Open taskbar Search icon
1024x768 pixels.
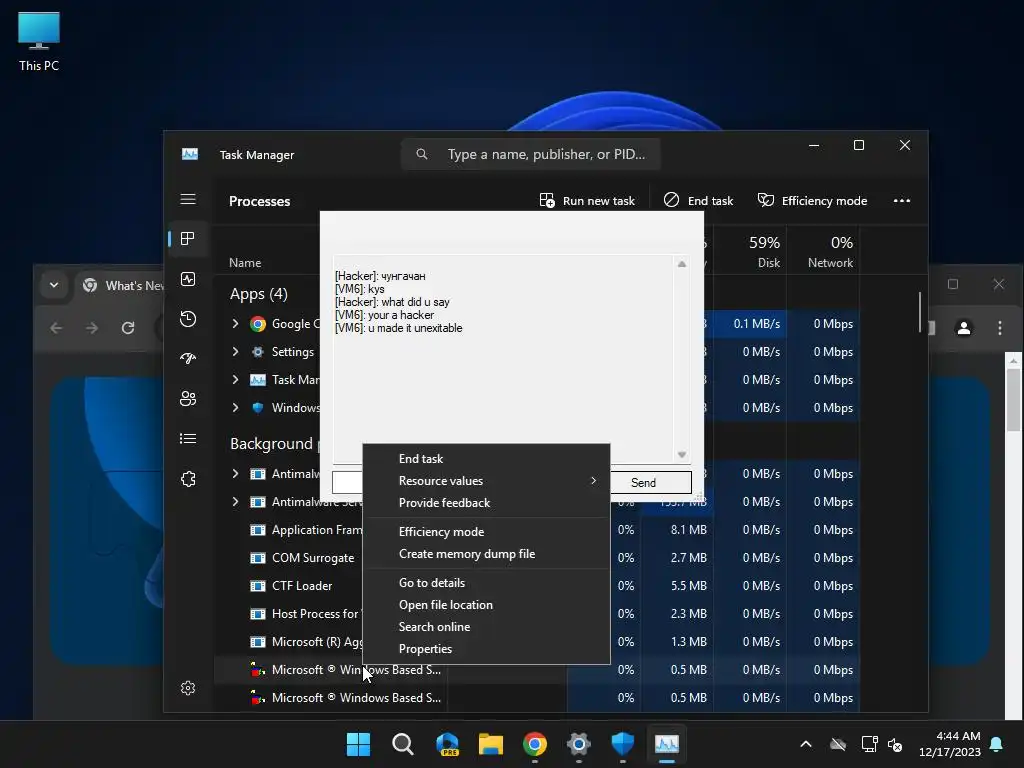[403, 744]
